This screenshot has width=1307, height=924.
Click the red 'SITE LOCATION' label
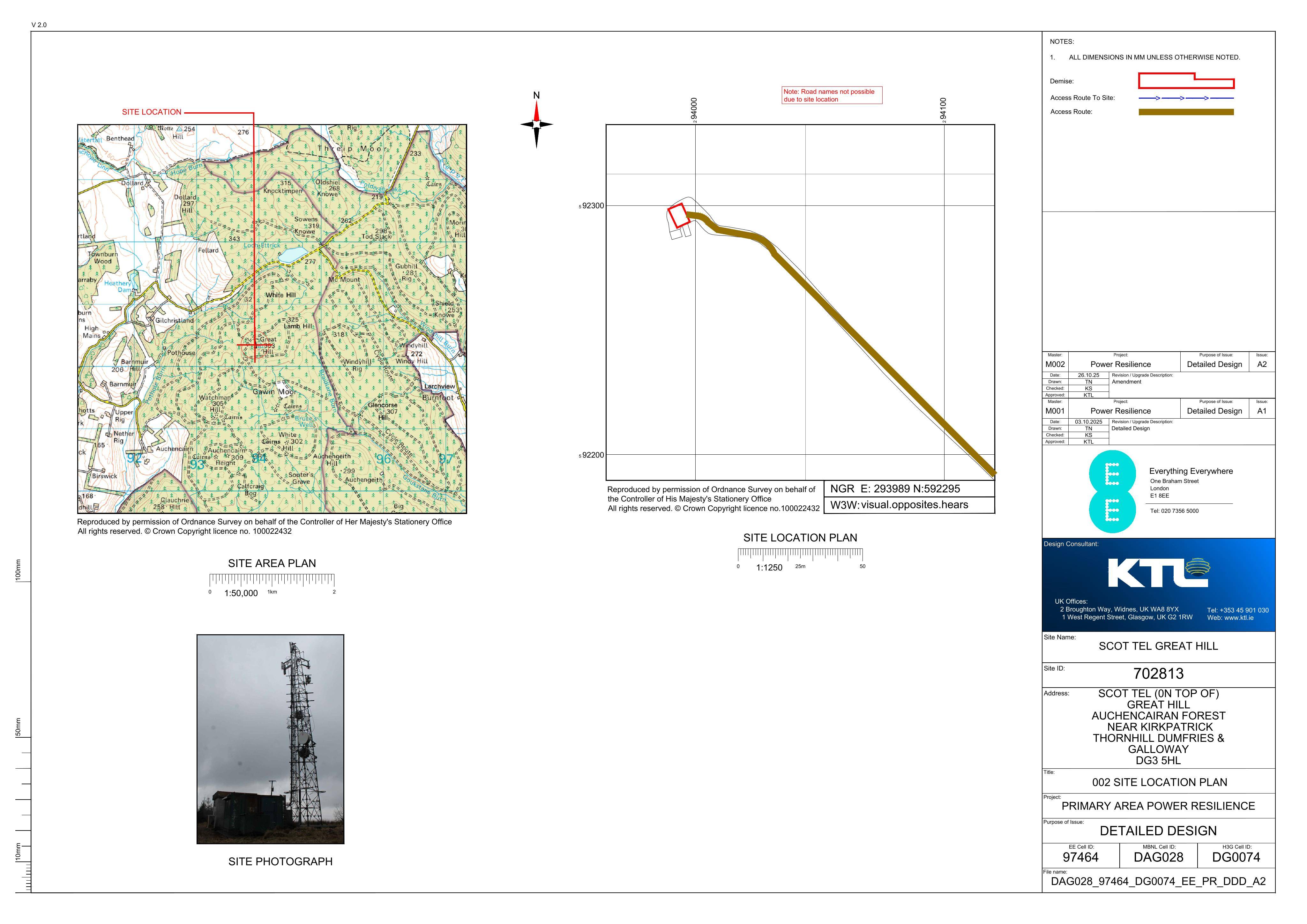pyautogui.click(x=152, y=112)
